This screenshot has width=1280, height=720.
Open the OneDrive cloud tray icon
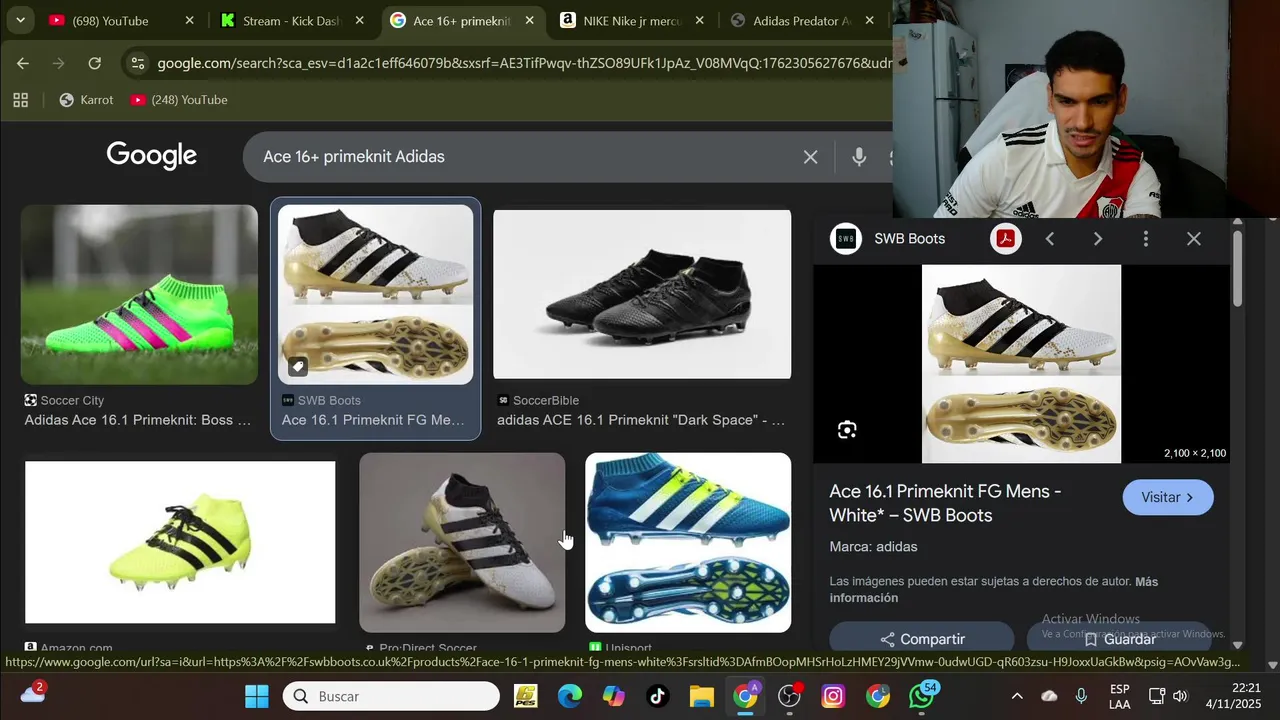pos(1049,696)
